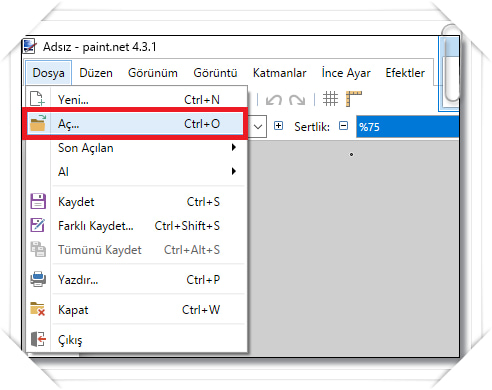Increase value with plus button before Sertlik
The height and width of the screenshot is (390, 492).
278,126
